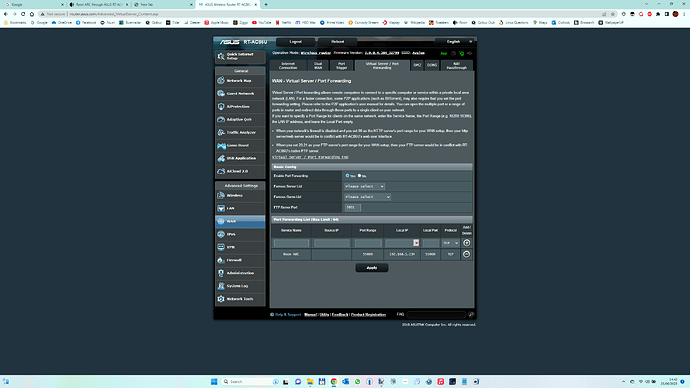Expand the Famous Game List dropdown
This screenshot has width=690, height=388.
point(367,197)
